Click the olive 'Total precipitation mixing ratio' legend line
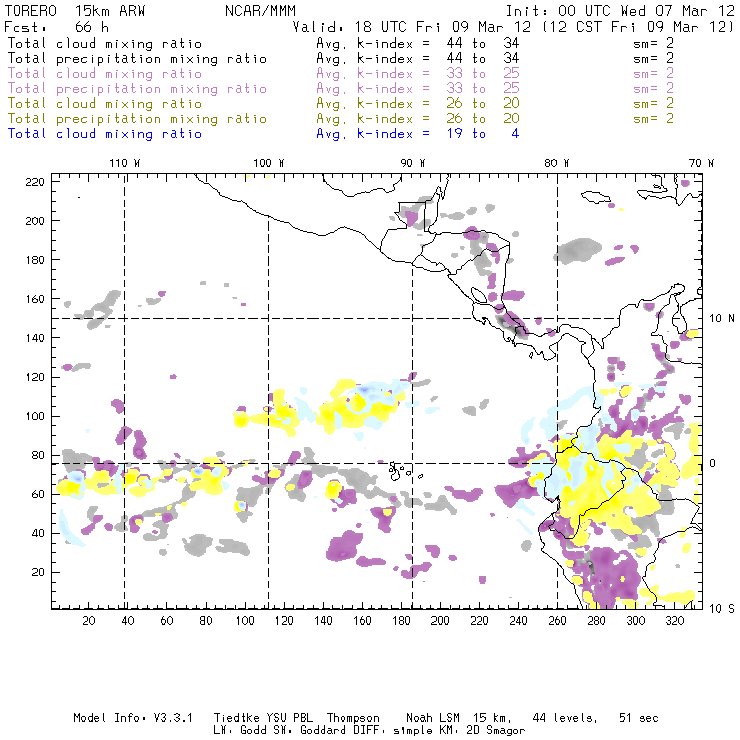Screen dimensions: 740x740 tap(137, 118)
